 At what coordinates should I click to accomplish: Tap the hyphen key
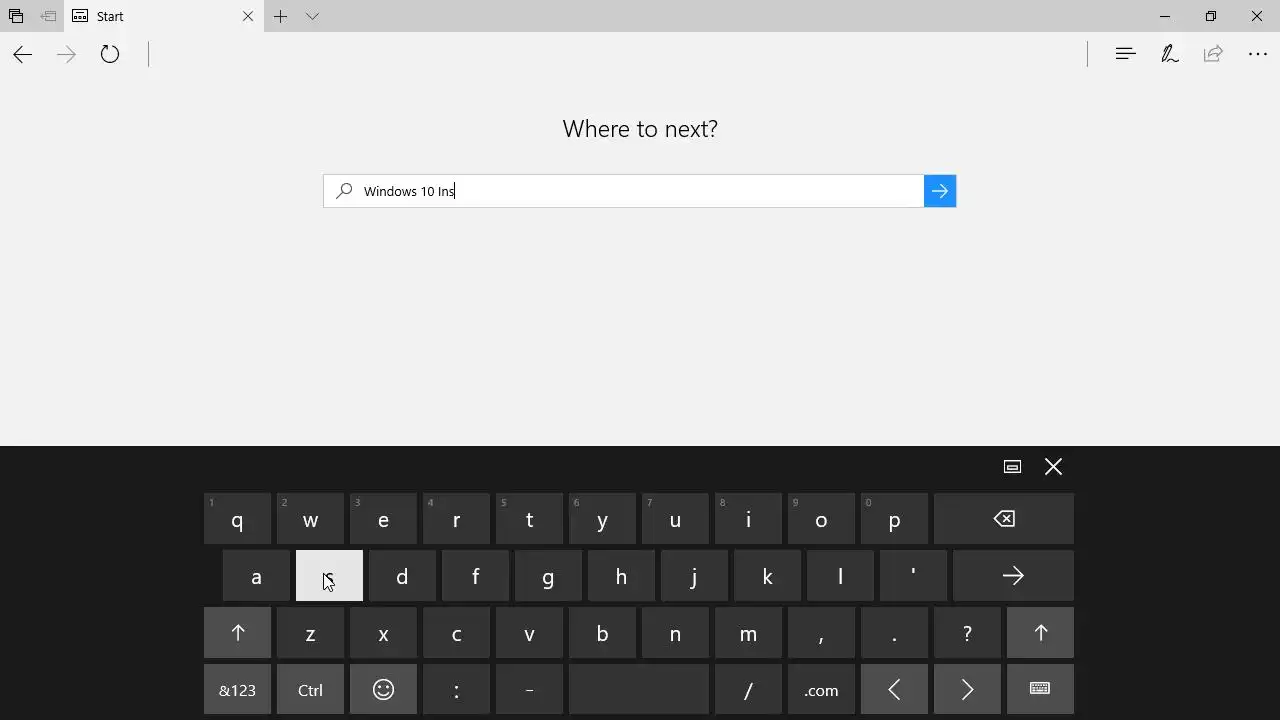[x=529, y=690]
